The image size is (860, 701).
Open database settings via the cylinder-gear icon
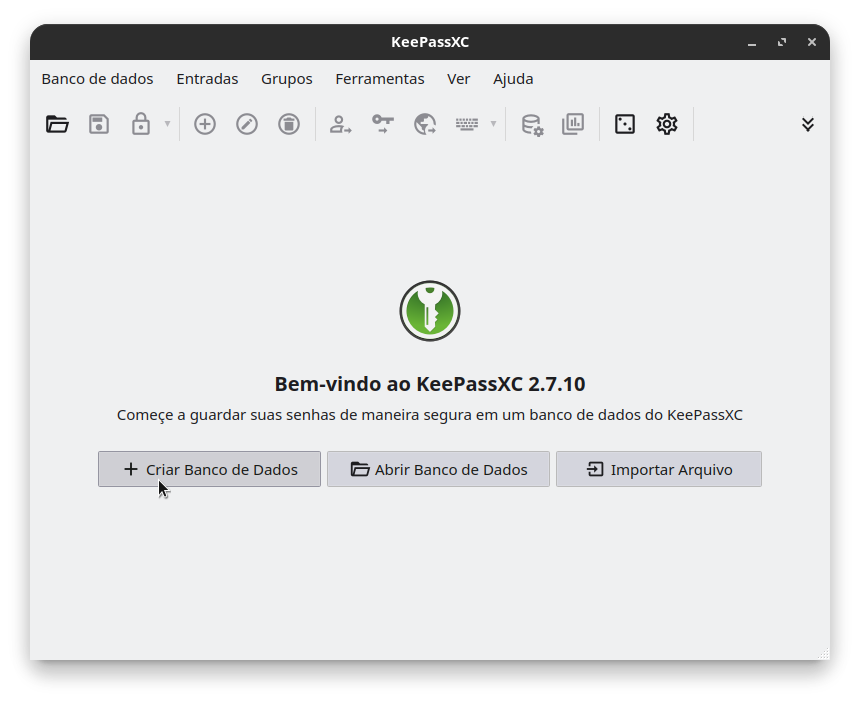point(531,125)
